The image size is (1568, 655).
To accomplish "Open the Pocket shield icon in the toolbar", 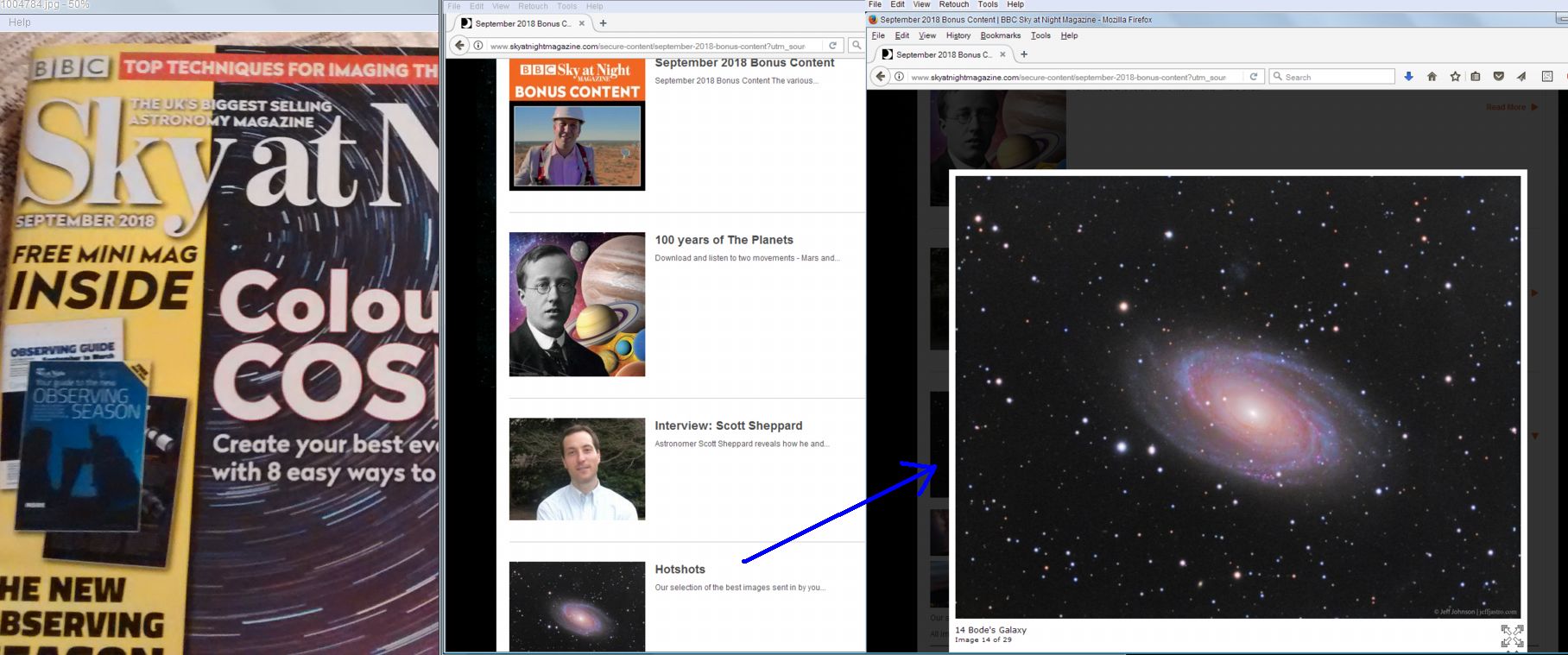I will 1499,77.
